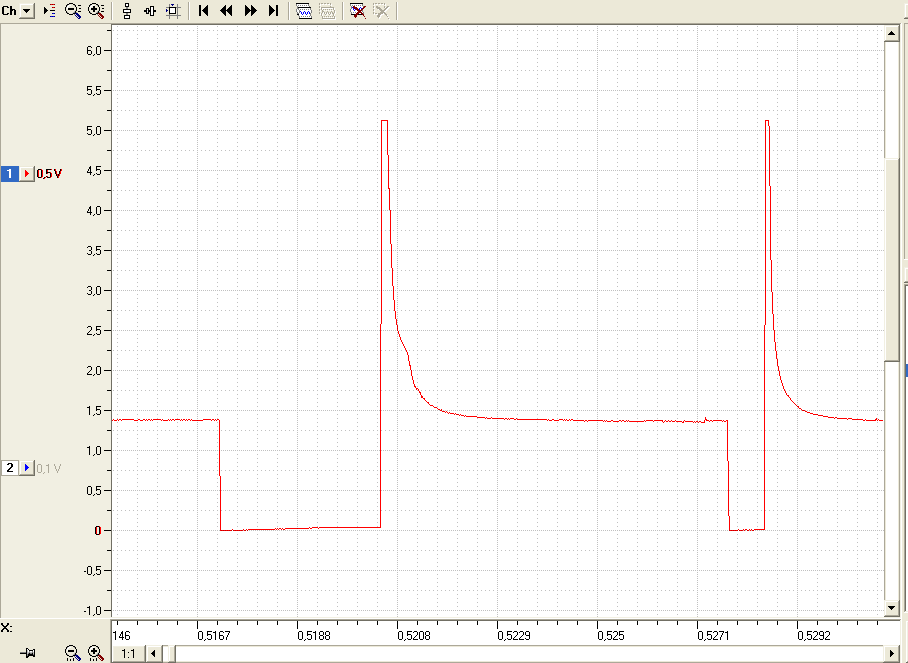The height and width of the screenshot is (663, 908).
Task: Click the vertically stacked boxes toolbar icon
Action: tap(127, 10)
